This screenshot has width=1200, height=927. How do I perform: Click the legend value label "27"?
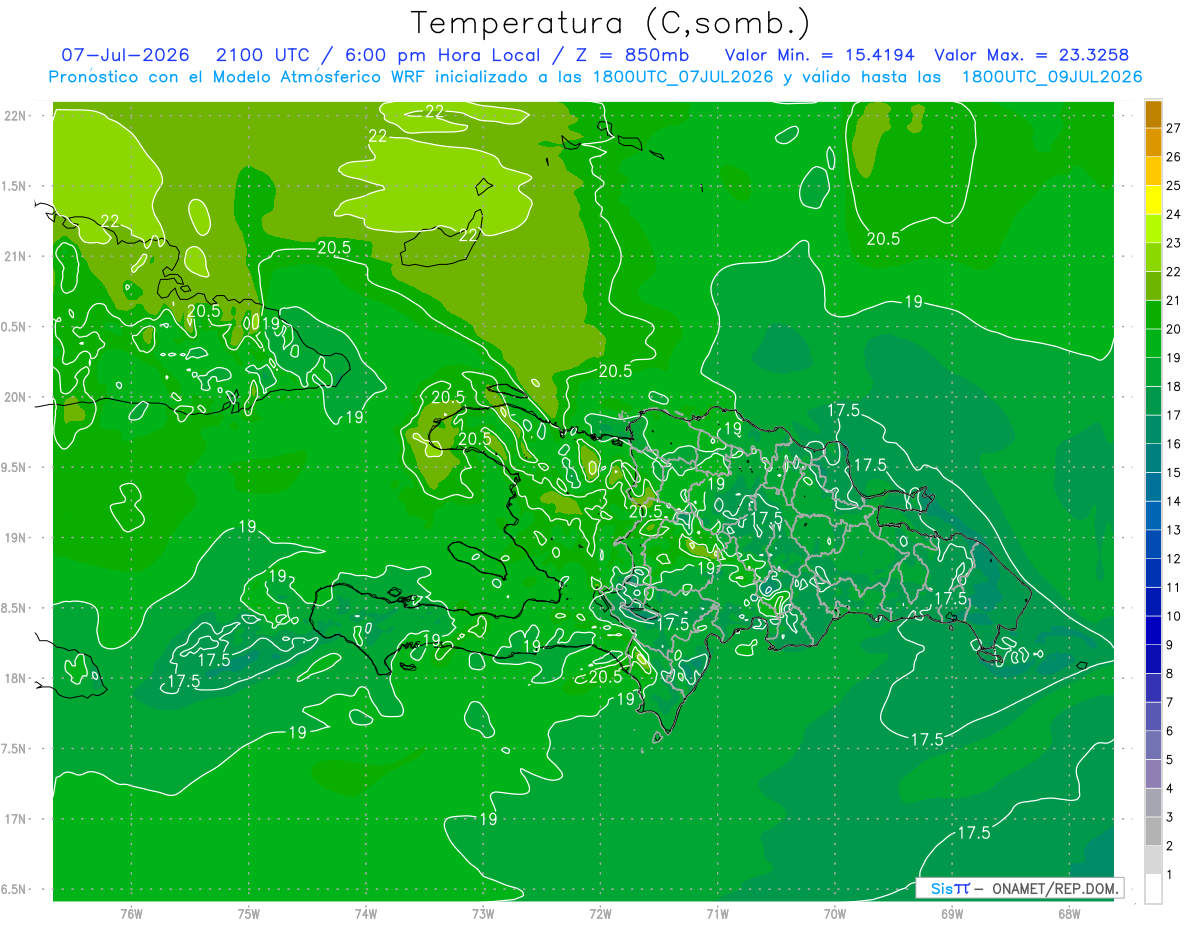pos(1173,128)
